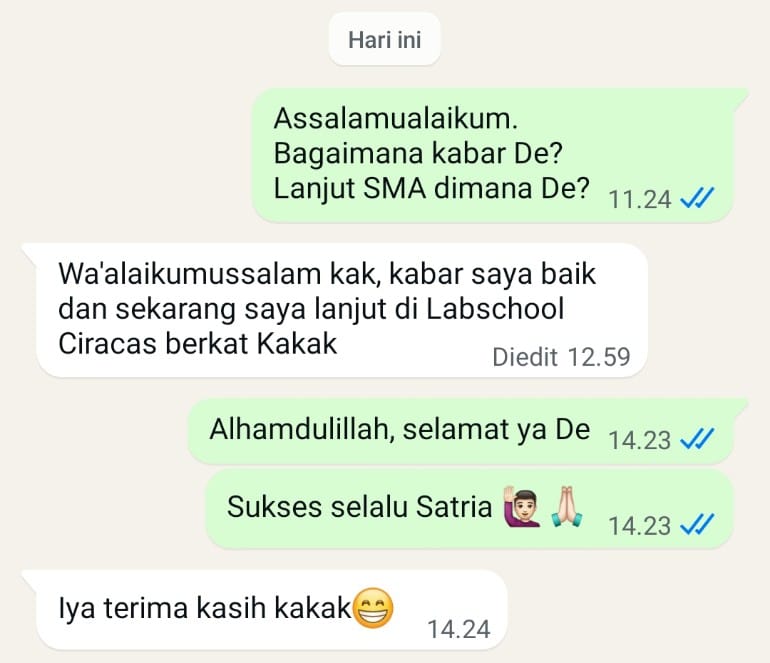Screen dimensions: 770x663
Task: Click the 14.23 timestamp beside the emojis
Action: (x=639, y=526)
